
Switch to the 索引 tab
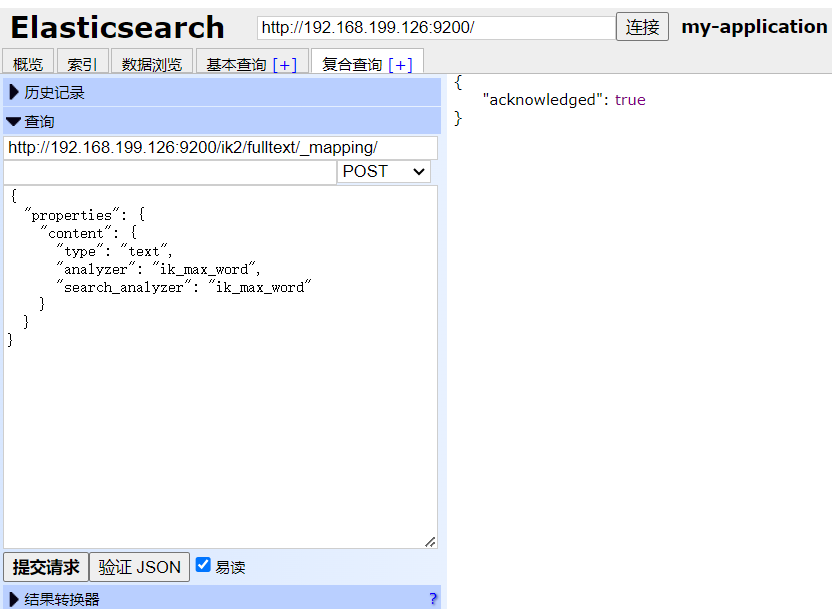(83, 62)
